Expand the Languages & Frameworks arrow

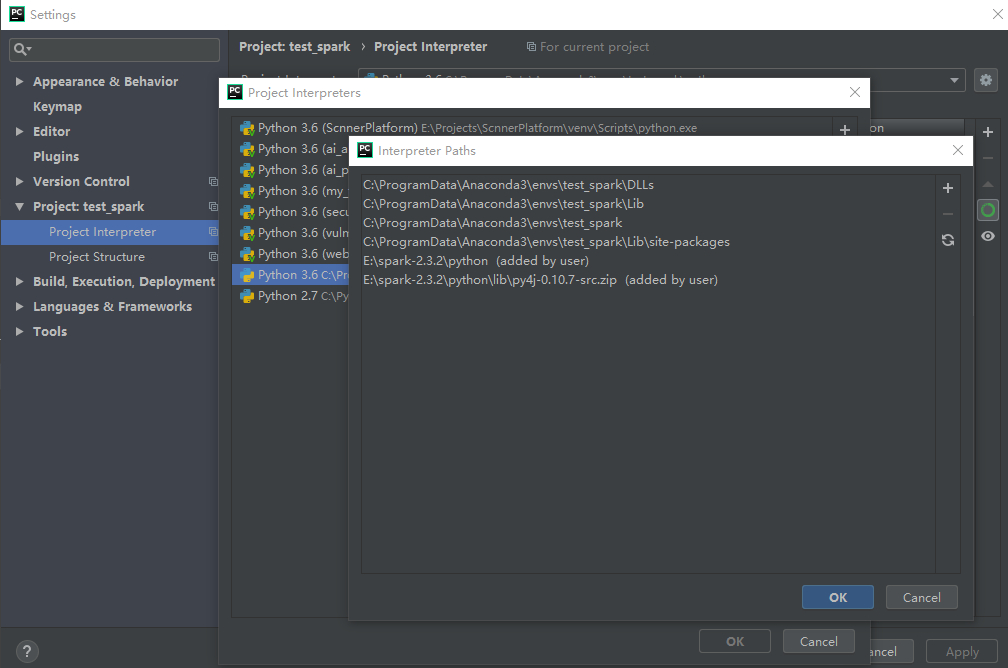19,306
